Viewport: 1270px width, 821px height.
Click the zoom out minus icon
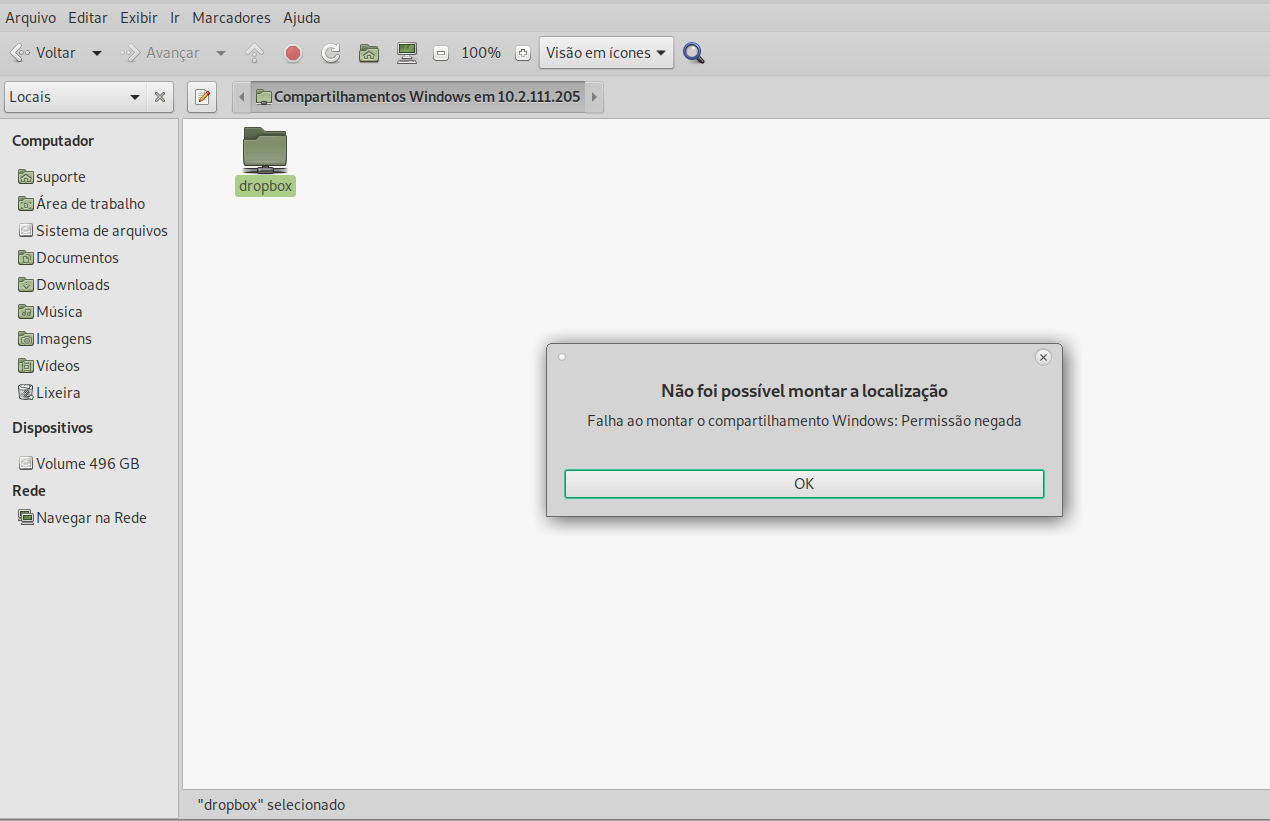442,53
